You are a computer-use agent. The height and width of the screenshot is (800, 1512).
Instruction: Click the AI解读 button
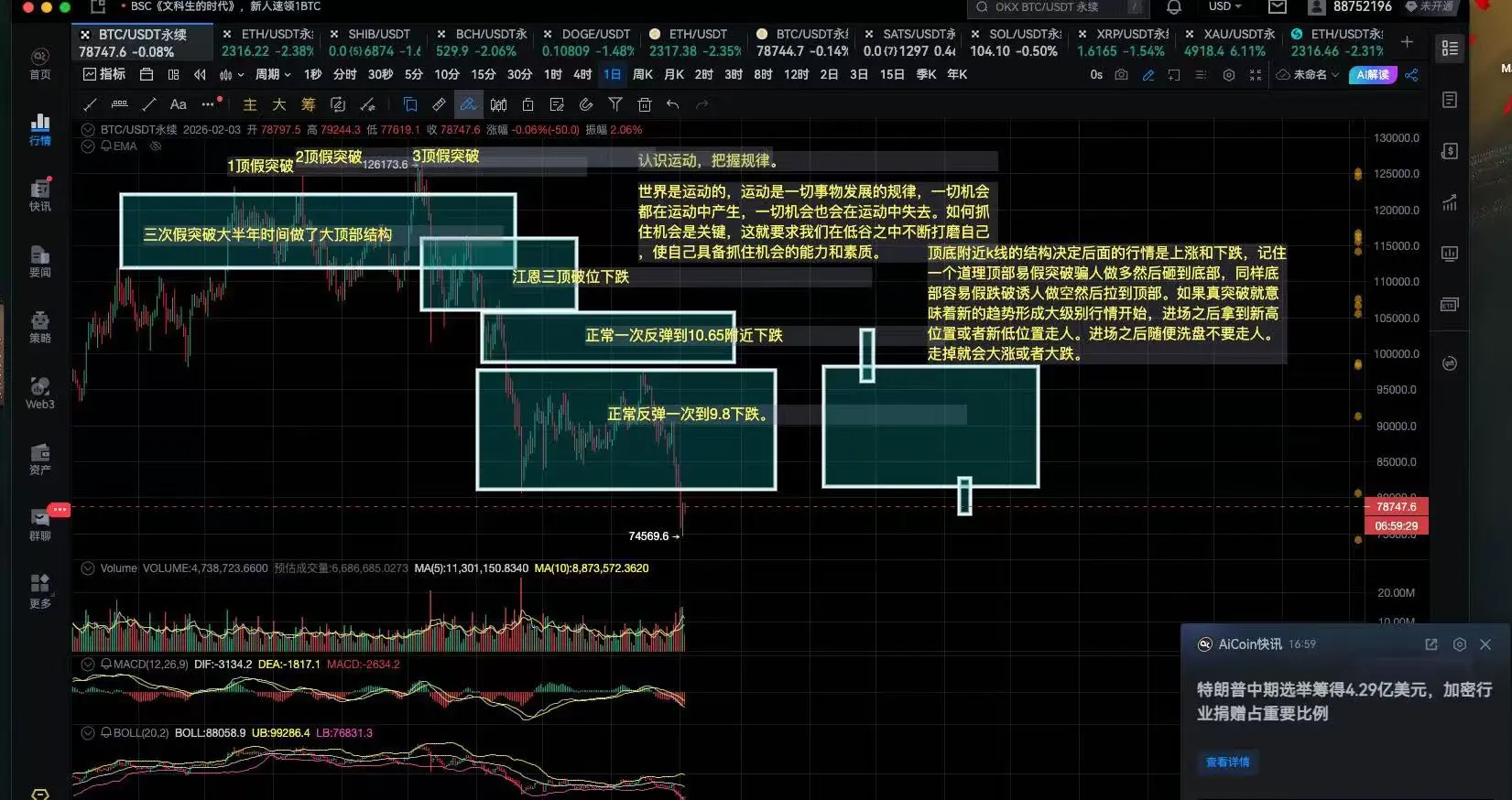point(1372,75)
